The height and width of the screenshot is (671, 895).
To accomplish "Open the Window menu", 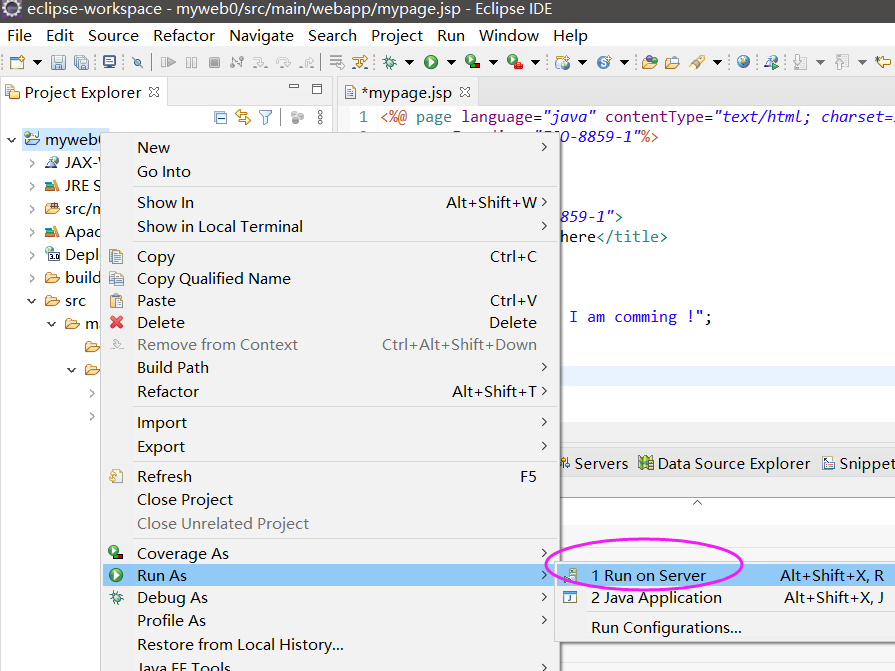I will tap(509, 35).
